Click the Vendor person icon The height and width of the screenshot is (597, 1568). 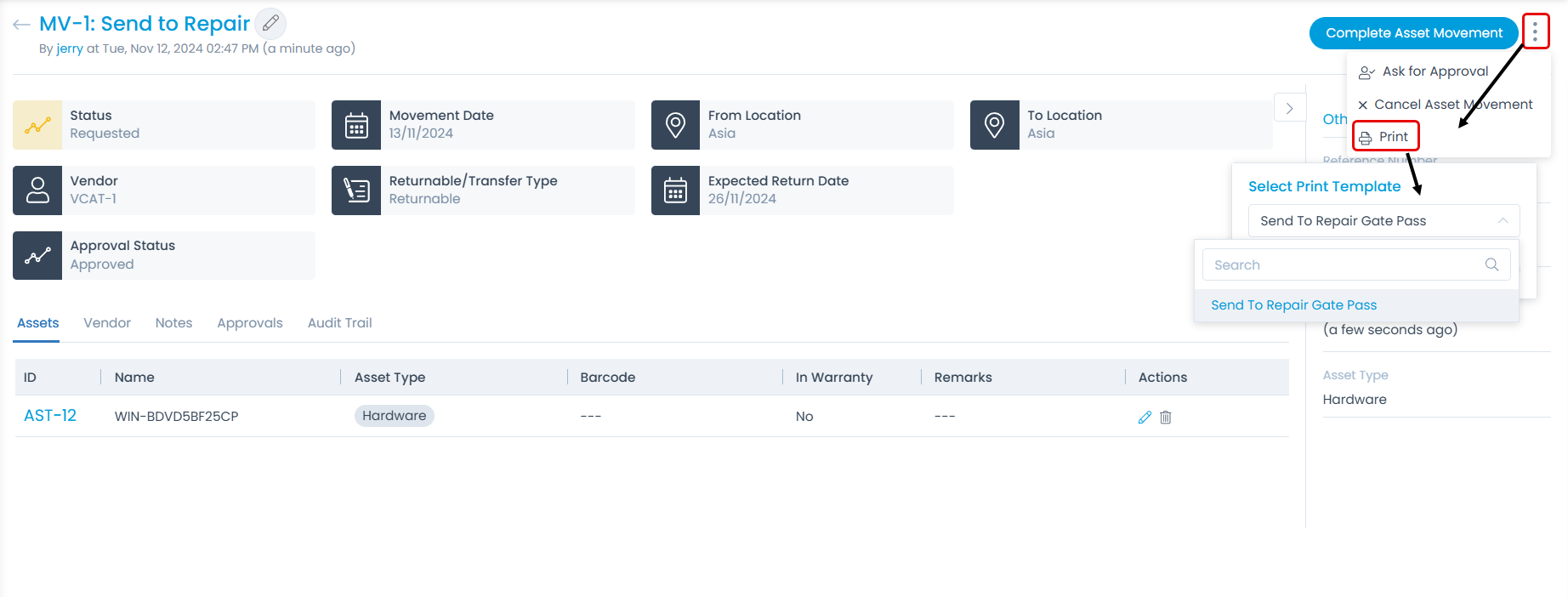click(37, 190)
